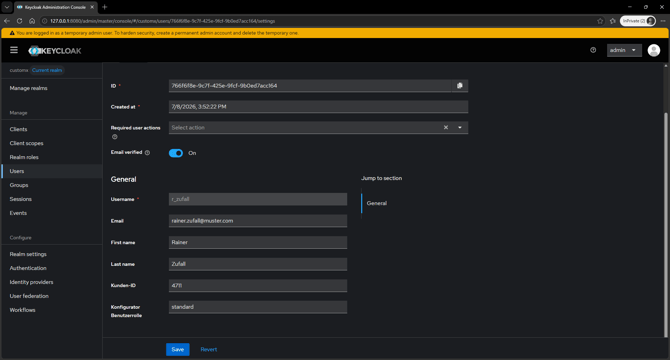Open the tab search dropdown arrow
This screenshot has width=670, height=360.
click(x=7, y=7)
